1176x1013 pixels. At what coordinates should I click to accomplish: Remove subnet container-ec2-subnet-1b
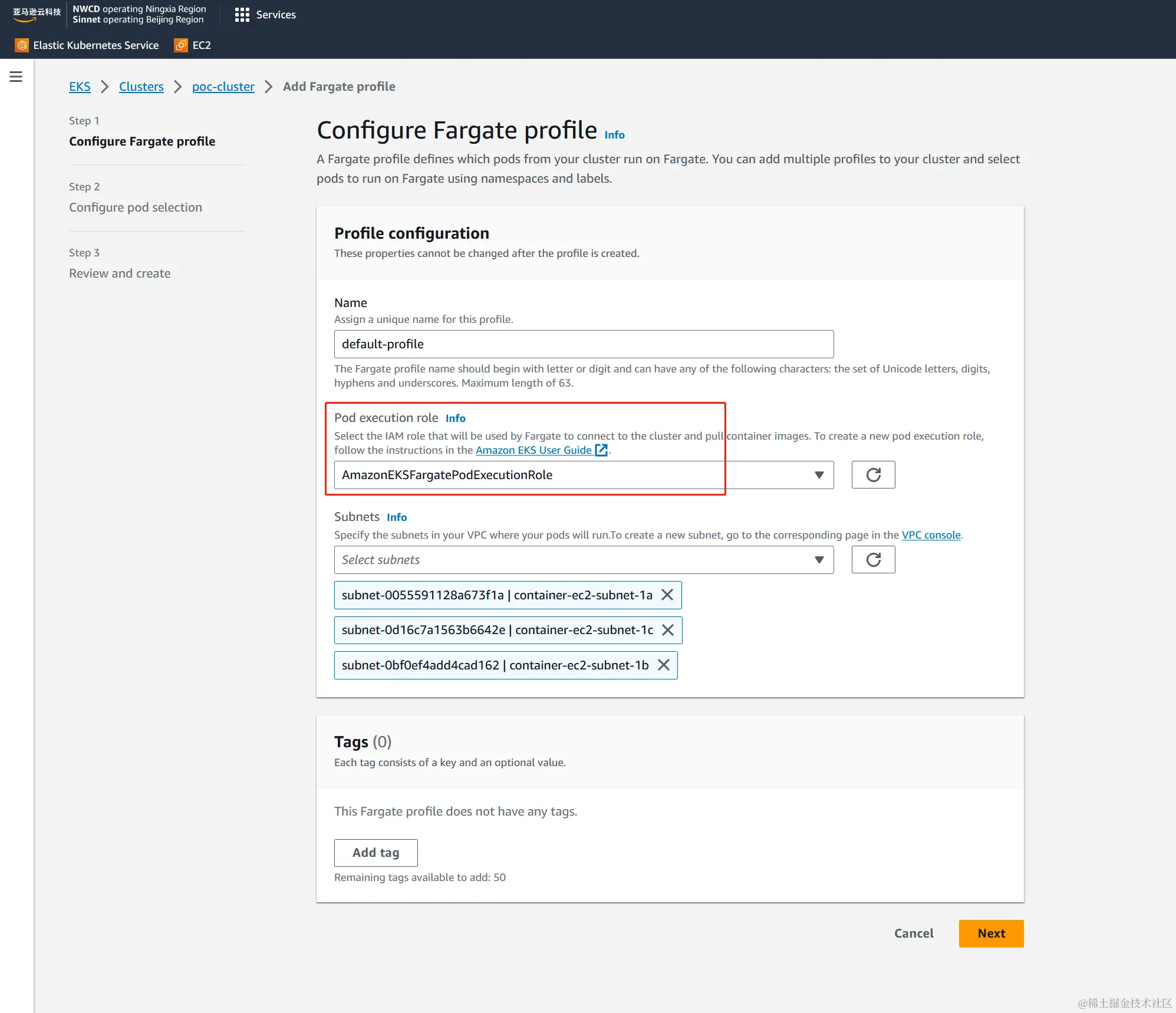pos(664,665)
